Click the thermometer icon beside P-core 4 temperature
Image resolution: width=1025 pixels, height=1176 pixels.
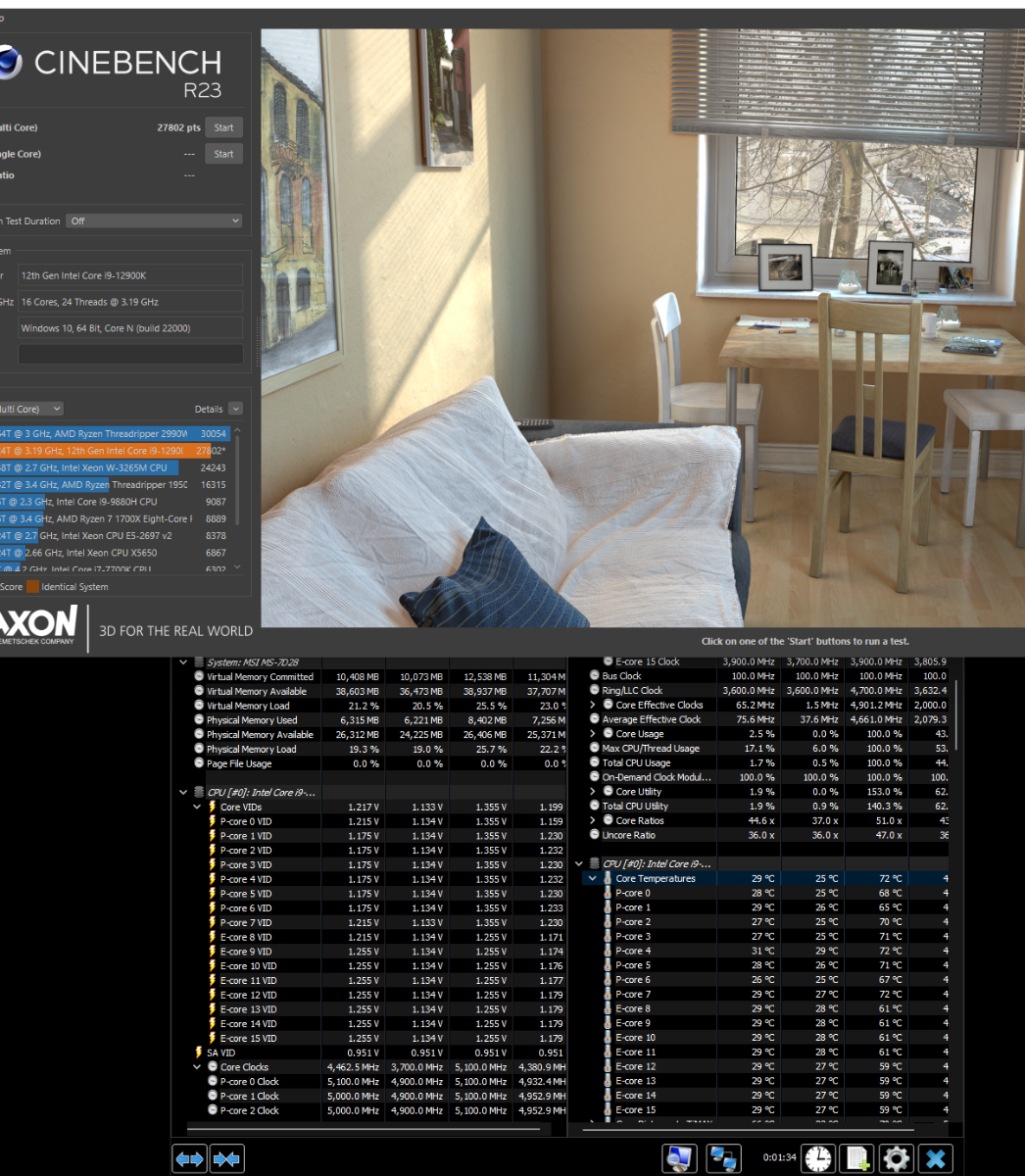tap(608, 951)
